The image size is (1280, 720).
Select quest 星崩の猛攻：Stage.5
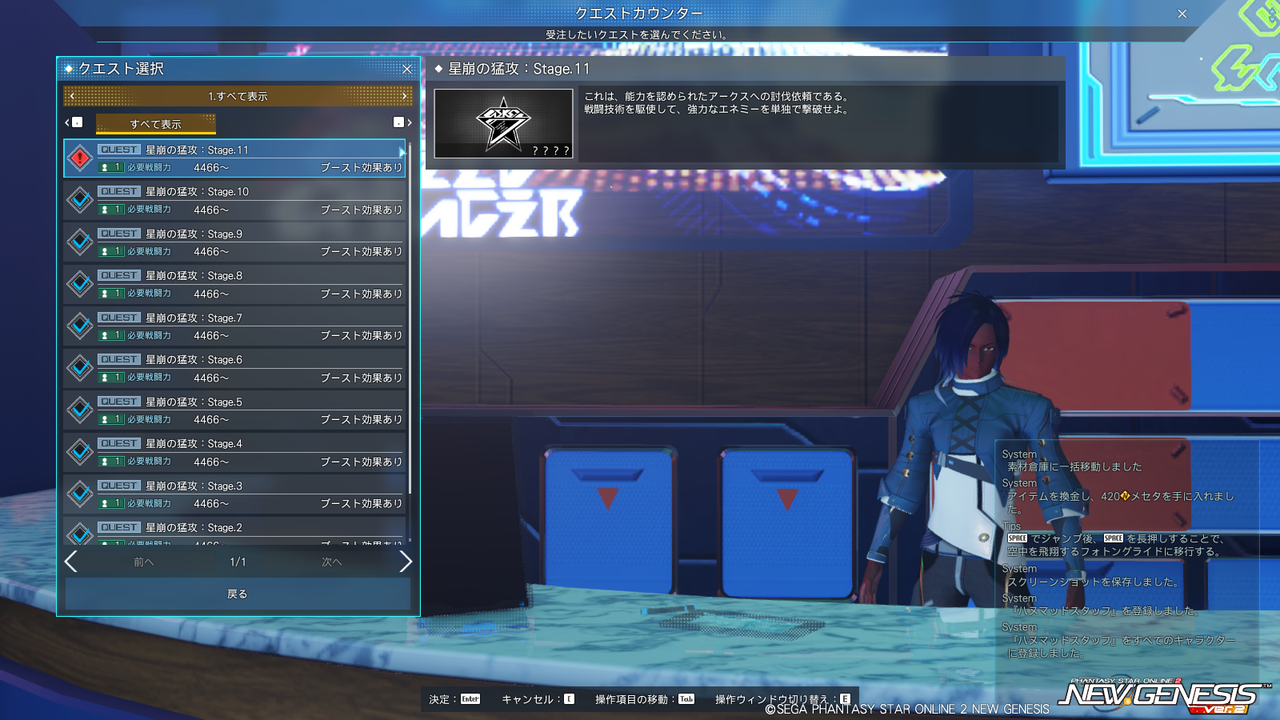[x=234, y=411]
